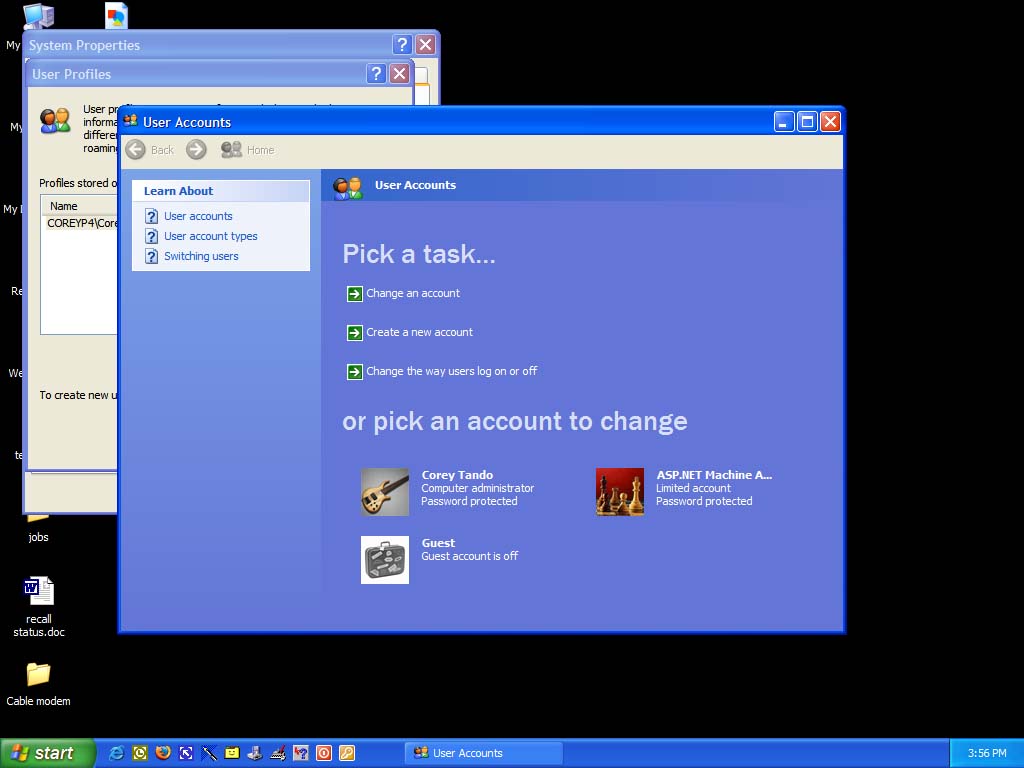Click the 3:56 PM taskbar clock
The image size is (1024, 768).
[x=987, y=753]
